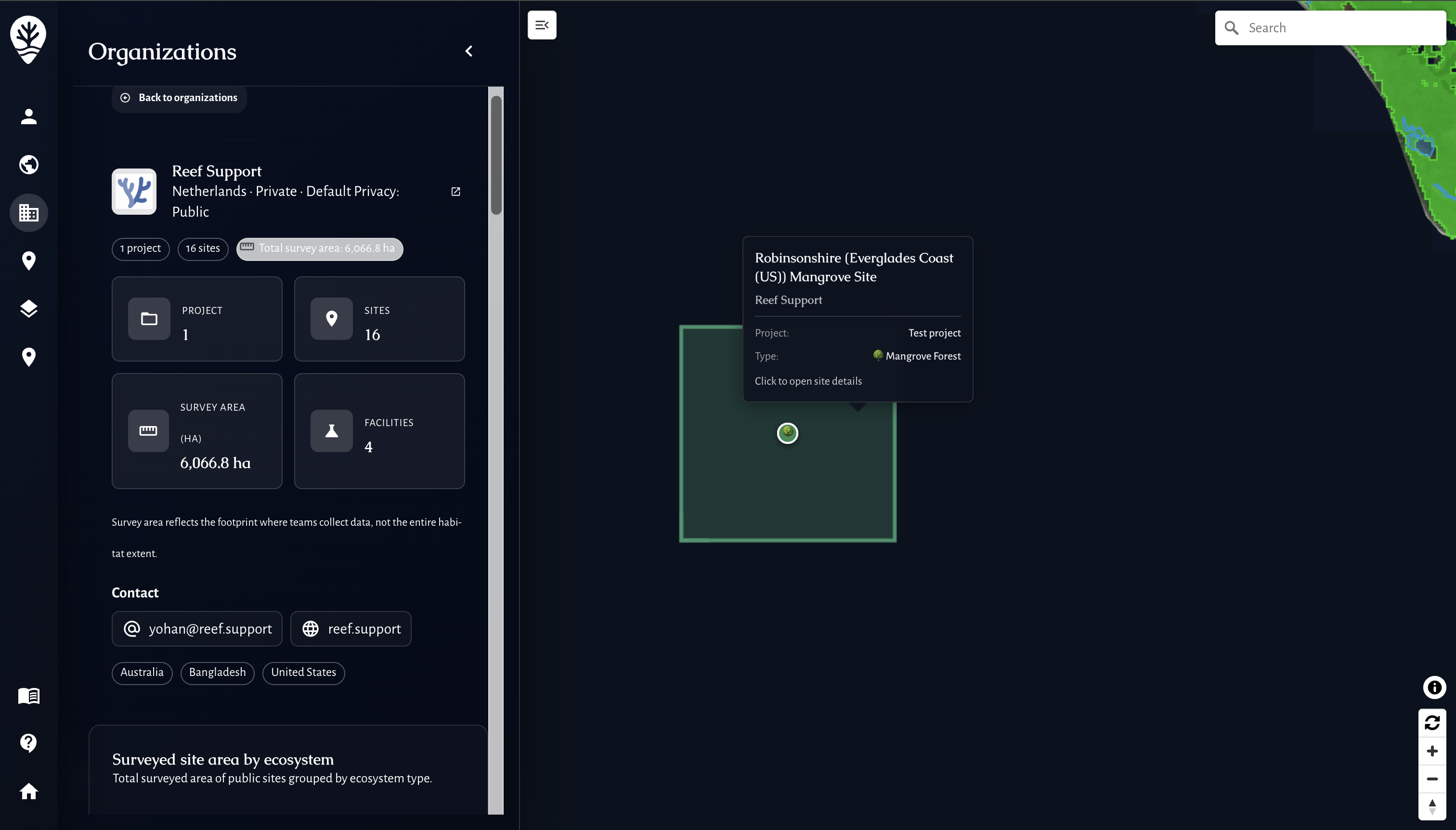The image size is (1456, 830).
Task: Open the Organizations building icon
Action: (x=28, y=213)
